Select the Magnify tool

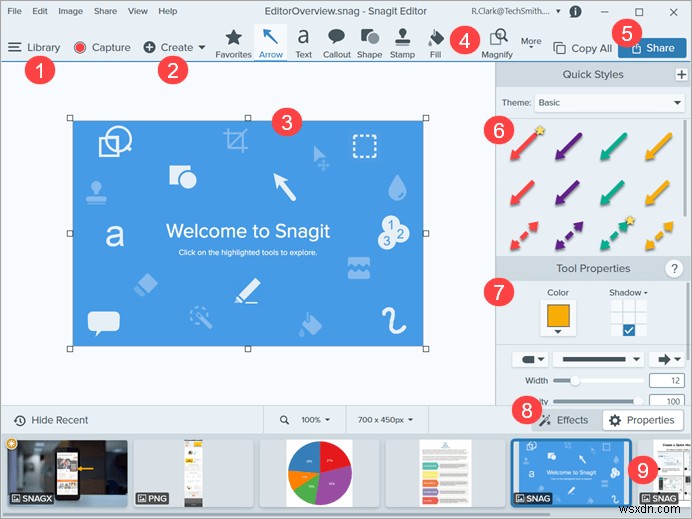pos(497,43)
